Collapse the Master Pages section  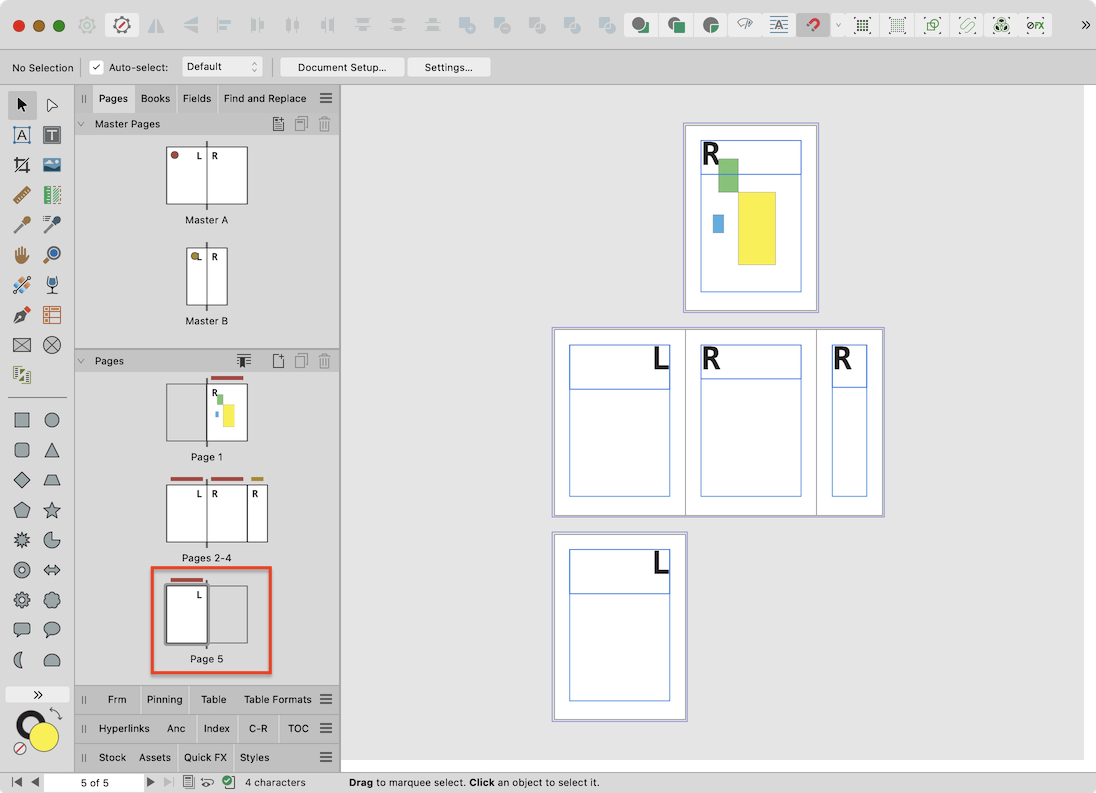click(81, 123)
